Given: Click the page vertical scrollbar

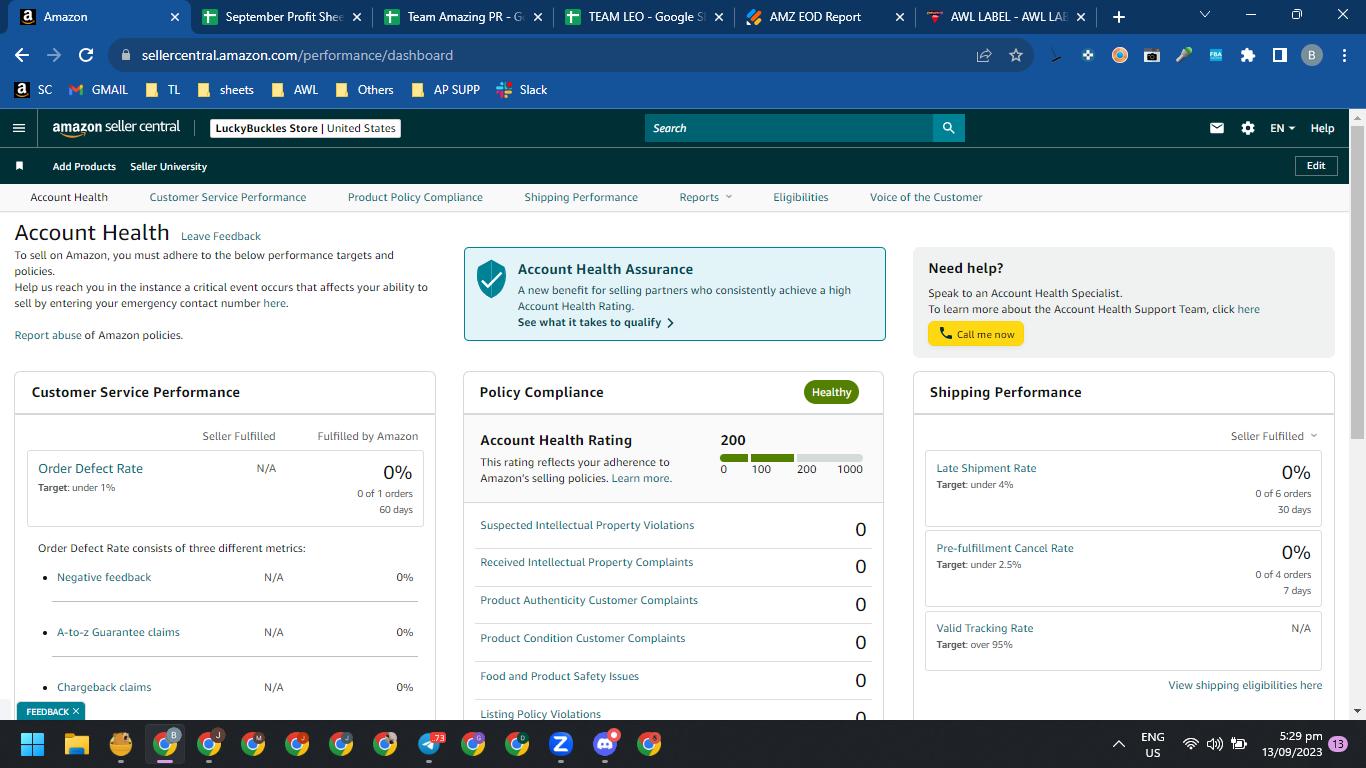Looking at the screenshot, I should pos(1357,280).
